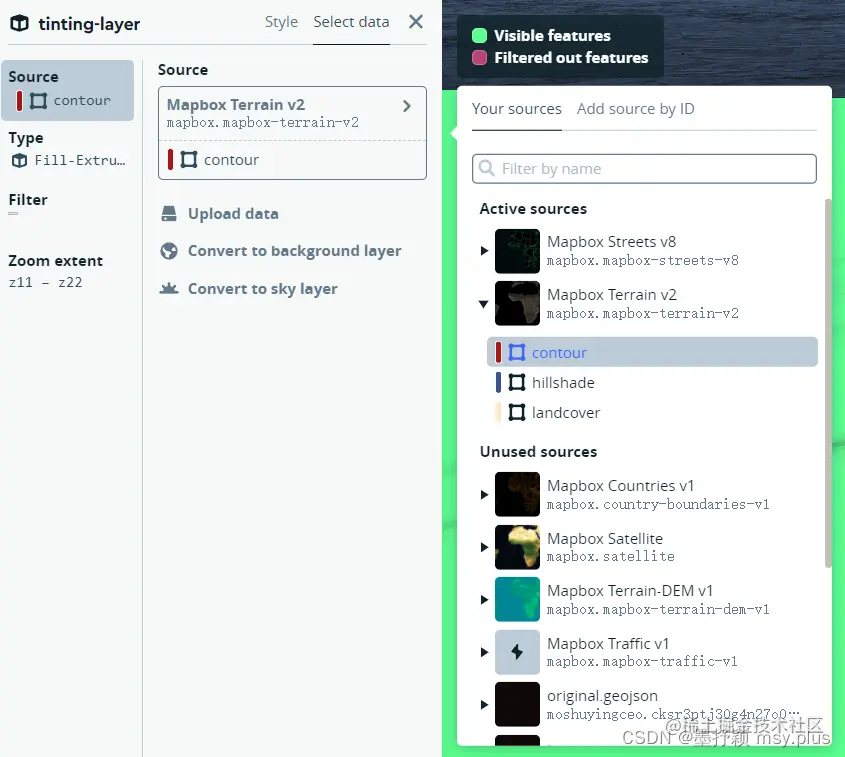845x757 pixels.
Task: Switch to the Add source by ID tab
Action: (635, 109)
